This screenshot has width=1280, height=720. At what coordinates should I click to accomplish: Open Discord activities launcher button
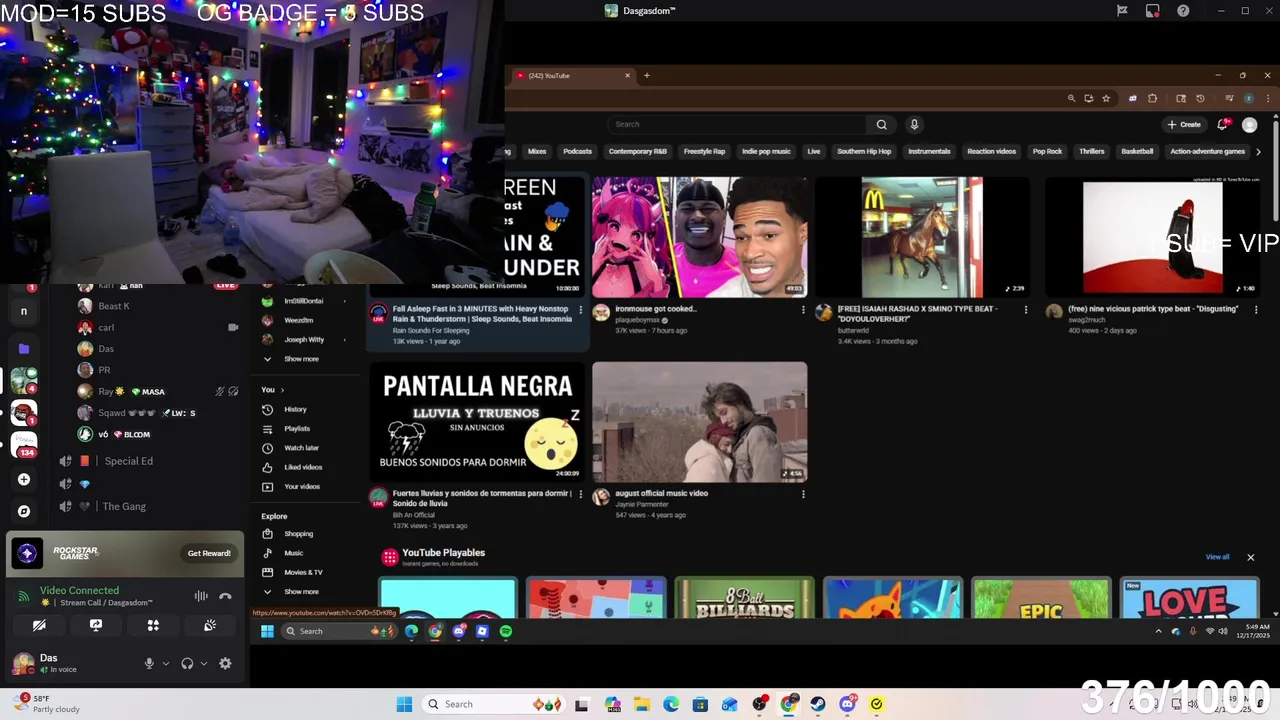click(x=153, y=625)
